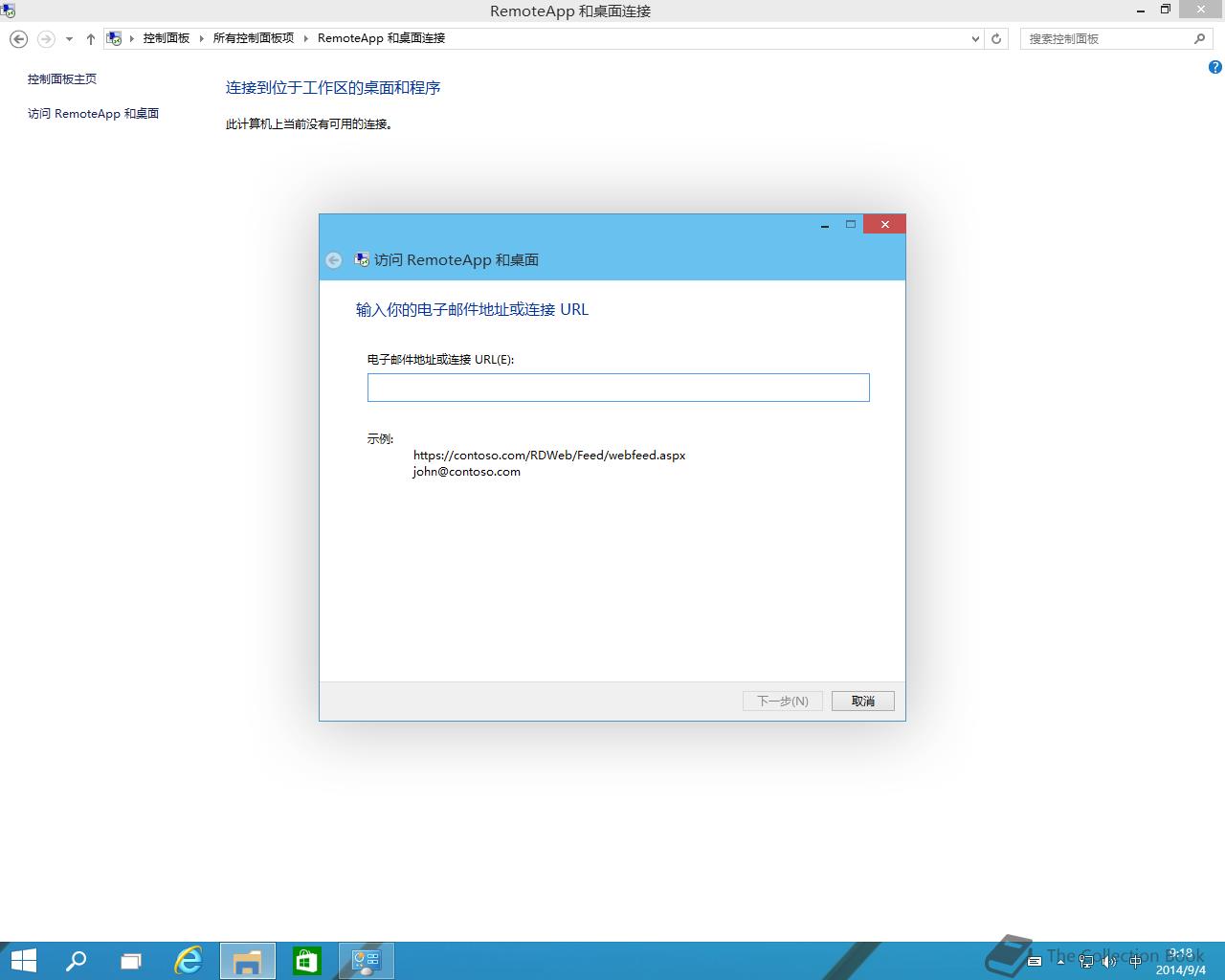Image resolution: width=1225 pixels, height=980 pixels.
Task: Switch the 中 input method indicator
Action: point(1136,962)
